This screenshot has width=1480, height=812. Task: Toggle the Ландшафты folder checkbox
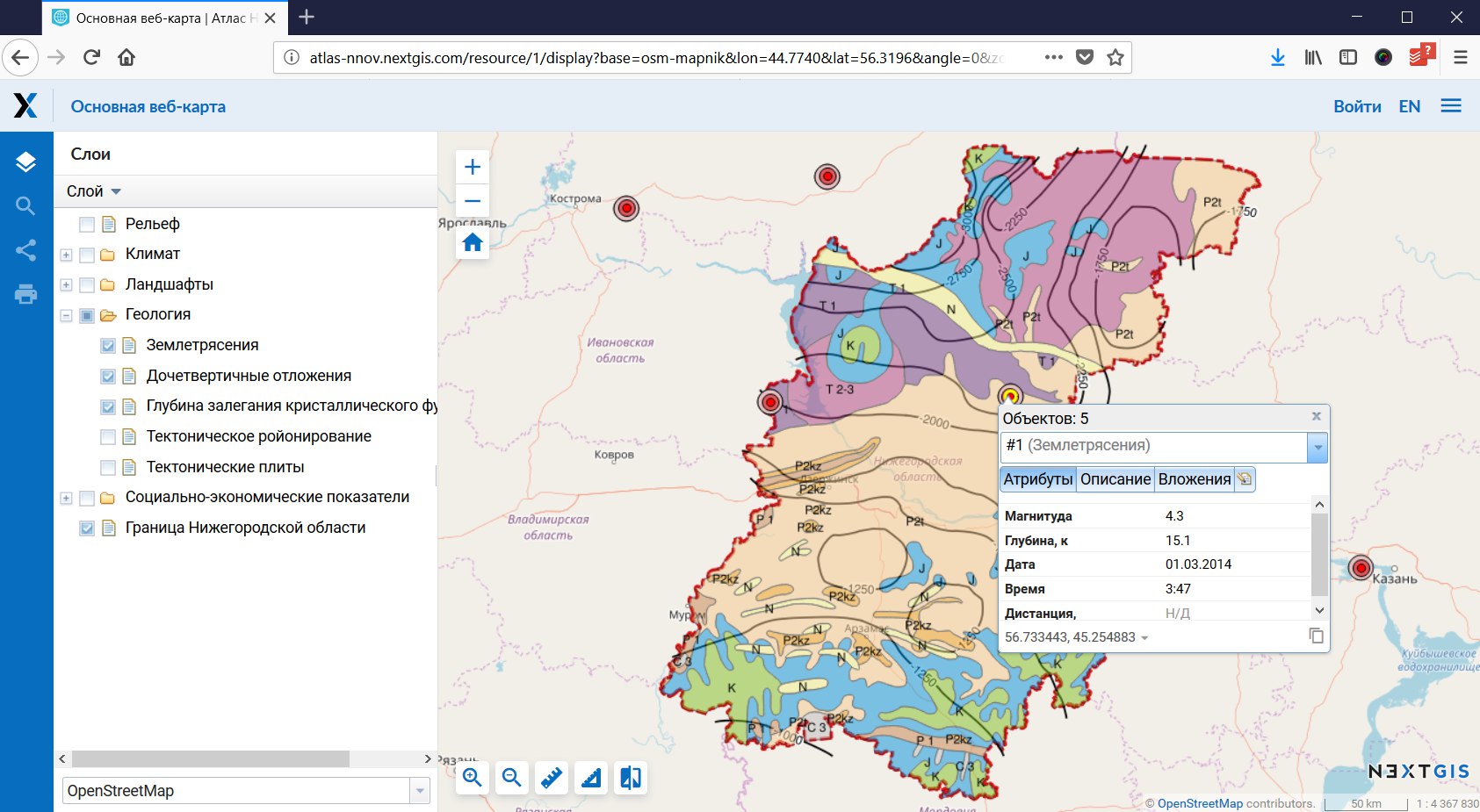[87, 285]
